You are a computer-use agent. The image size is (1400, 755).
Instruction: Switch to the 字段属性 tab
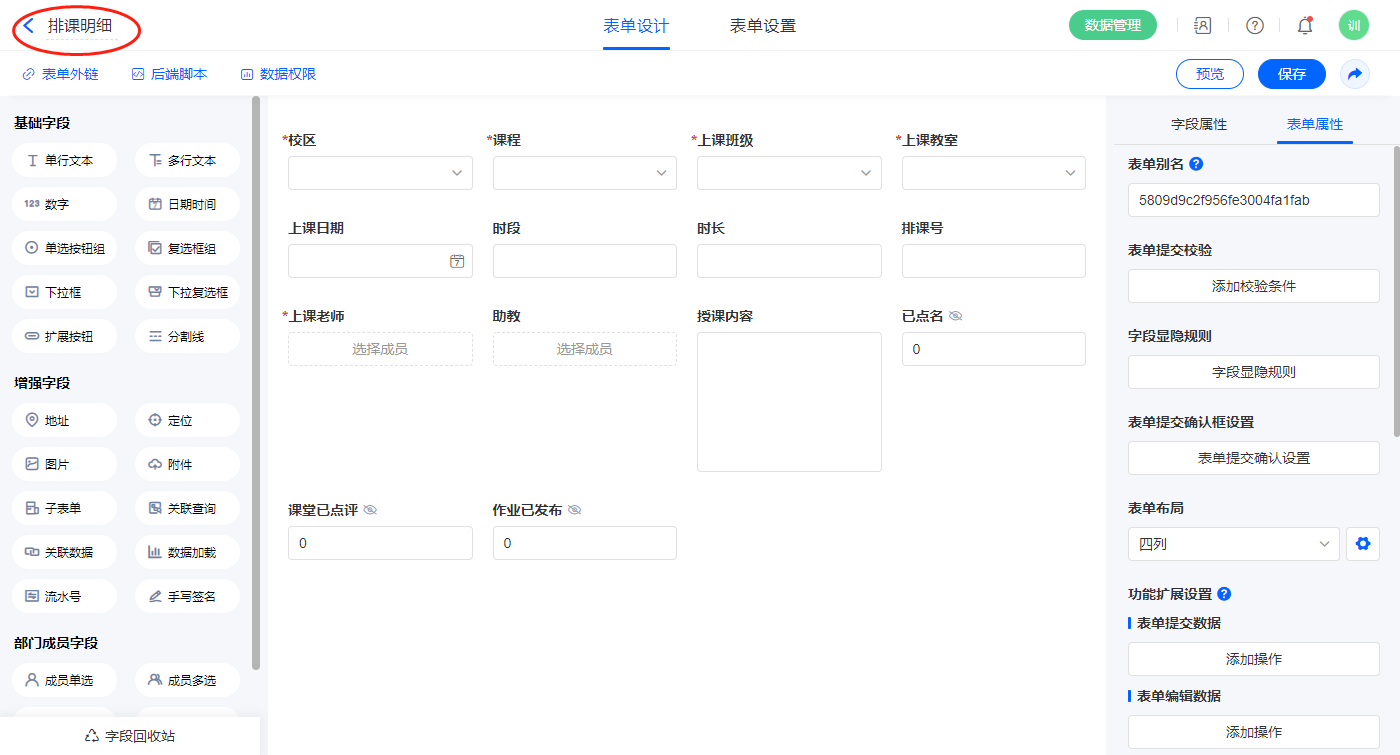click(1198, 124)
